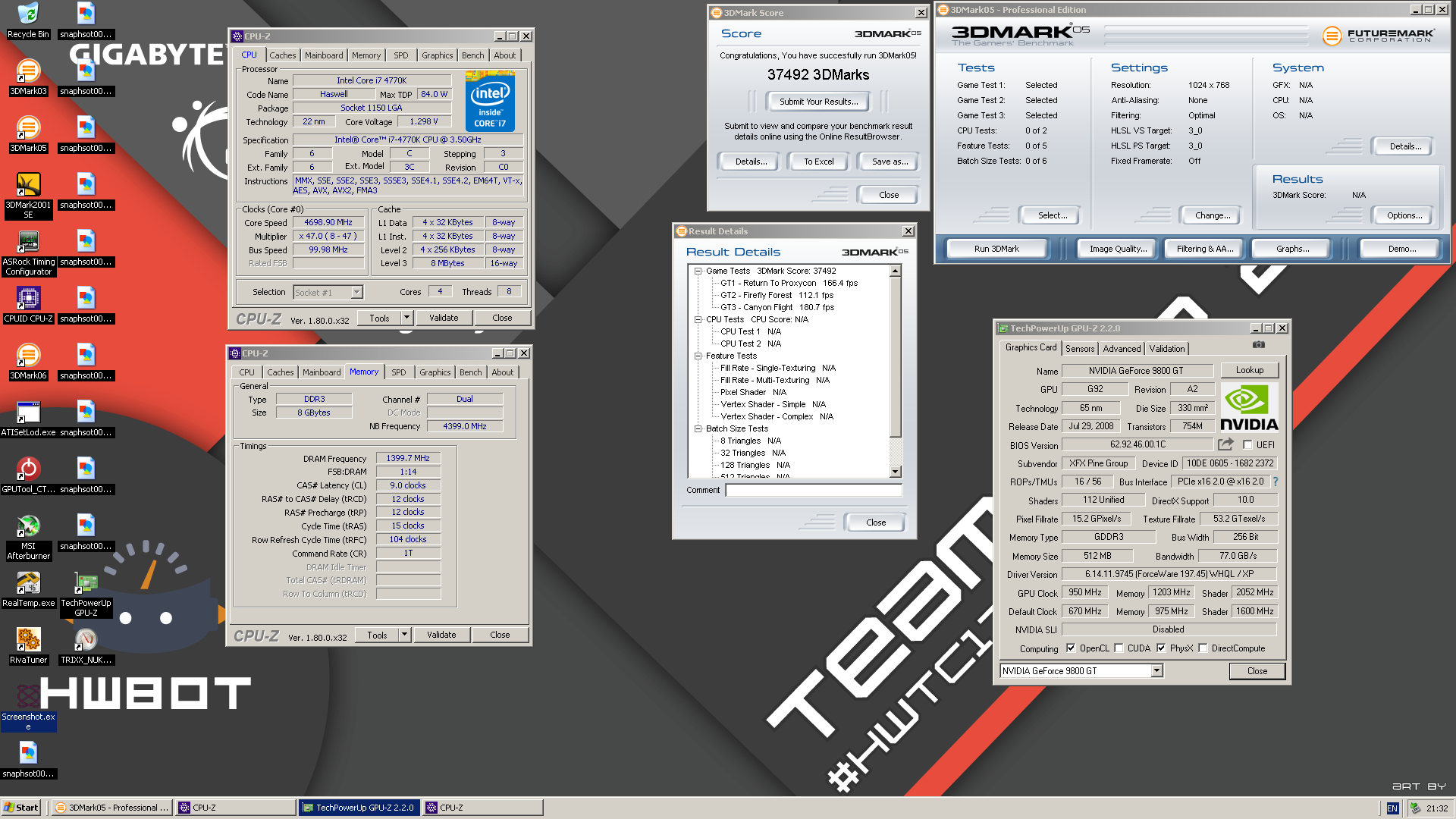Screen dimensions: 1456x819
Task: Launch the MSI Afterburner desktop icon
Action: pyautogui.click(x=28, y=537)
